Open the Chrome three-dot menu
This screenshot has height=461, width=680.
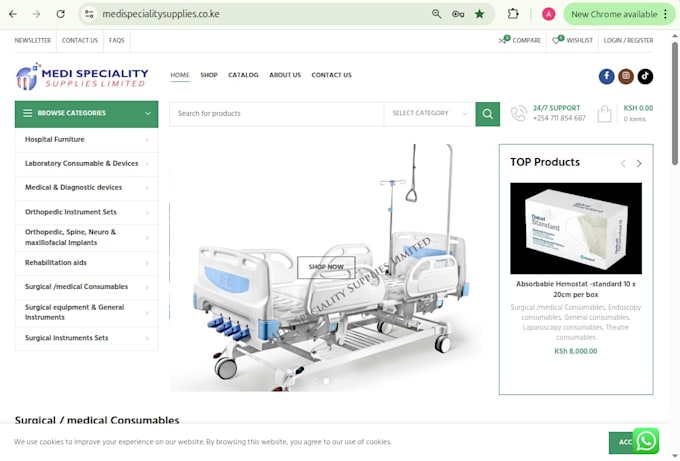pyautogui.click(x=666, y=14)
